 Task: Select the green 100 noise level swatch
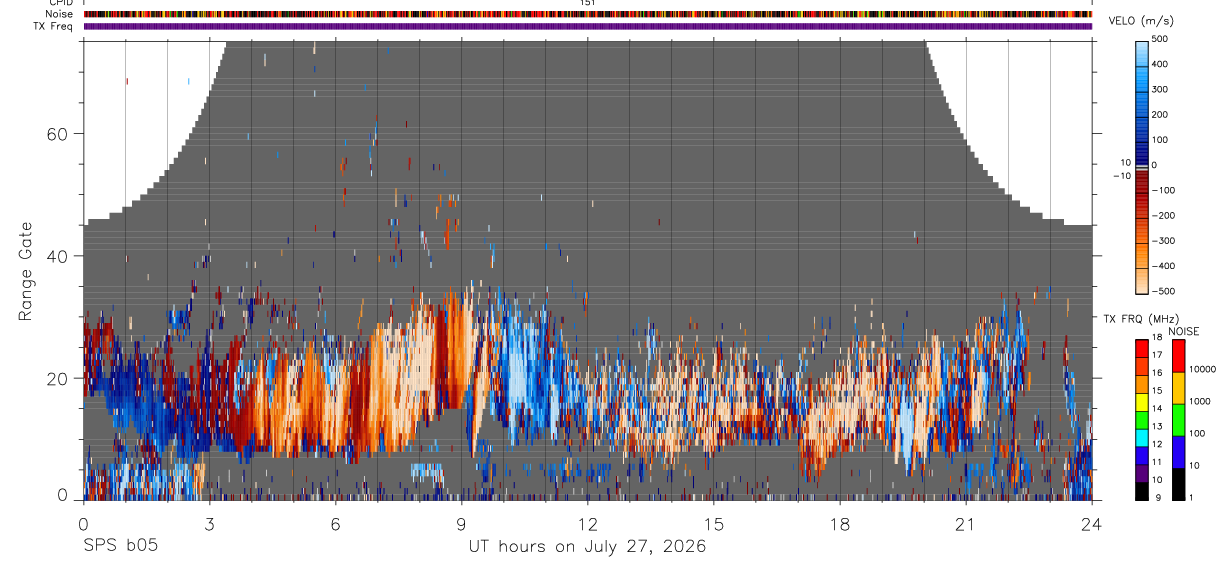[1179, 419]
